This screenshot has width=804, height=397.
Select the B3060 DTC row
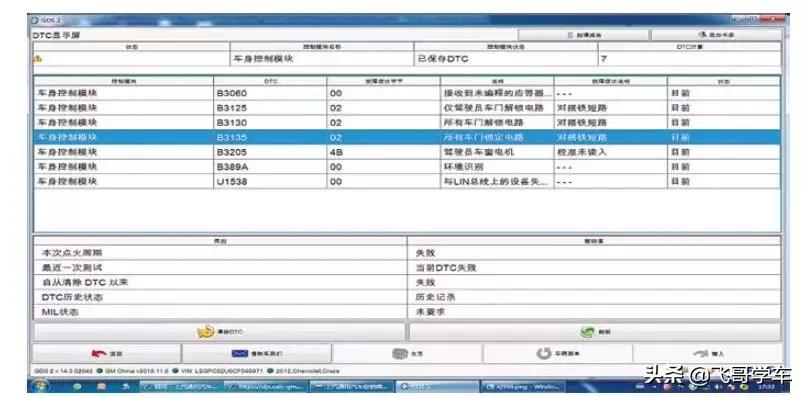click(407, 93)
